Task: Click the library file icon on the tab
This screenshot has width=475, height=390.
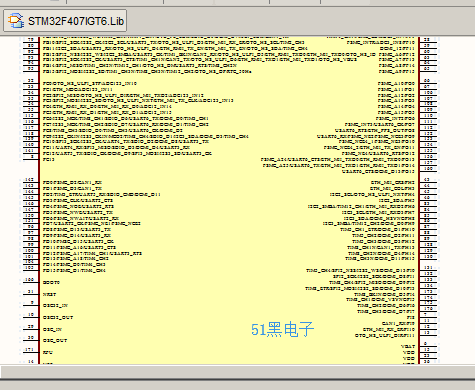Action: tap(16, 21)
